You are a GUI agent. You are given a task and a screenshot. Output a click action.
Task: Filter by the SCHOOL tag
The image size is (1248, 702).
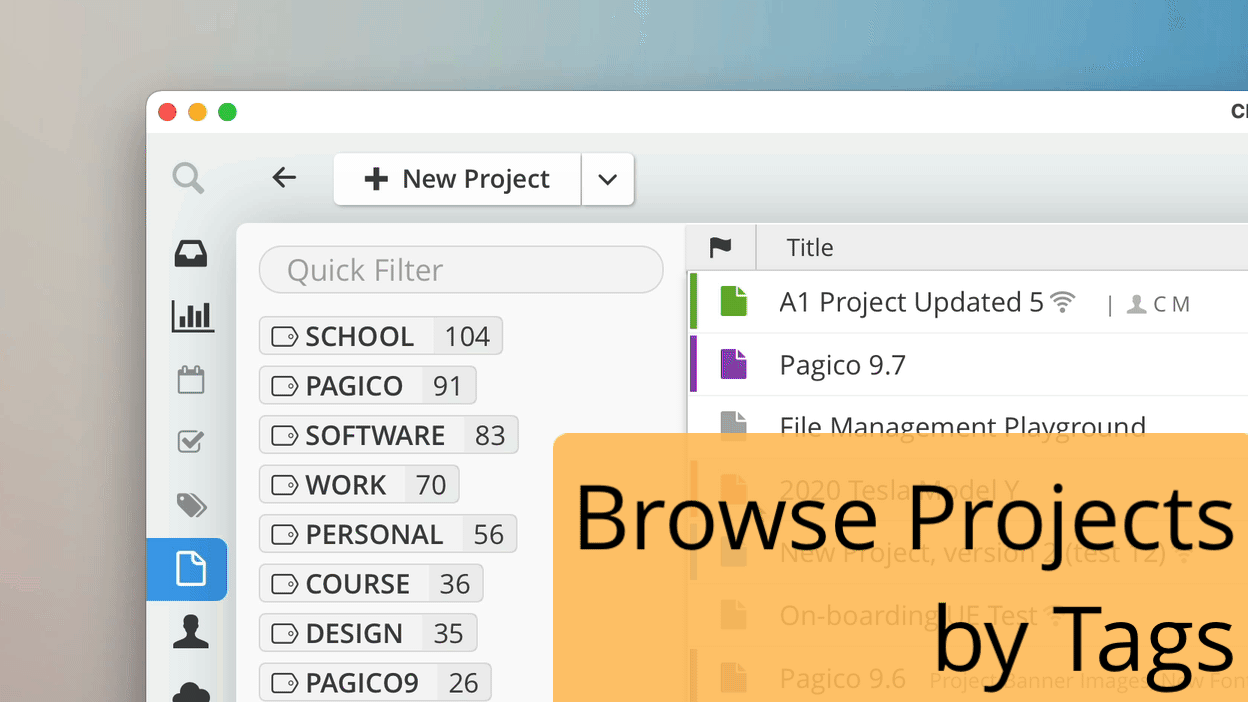tap(381, 336)
